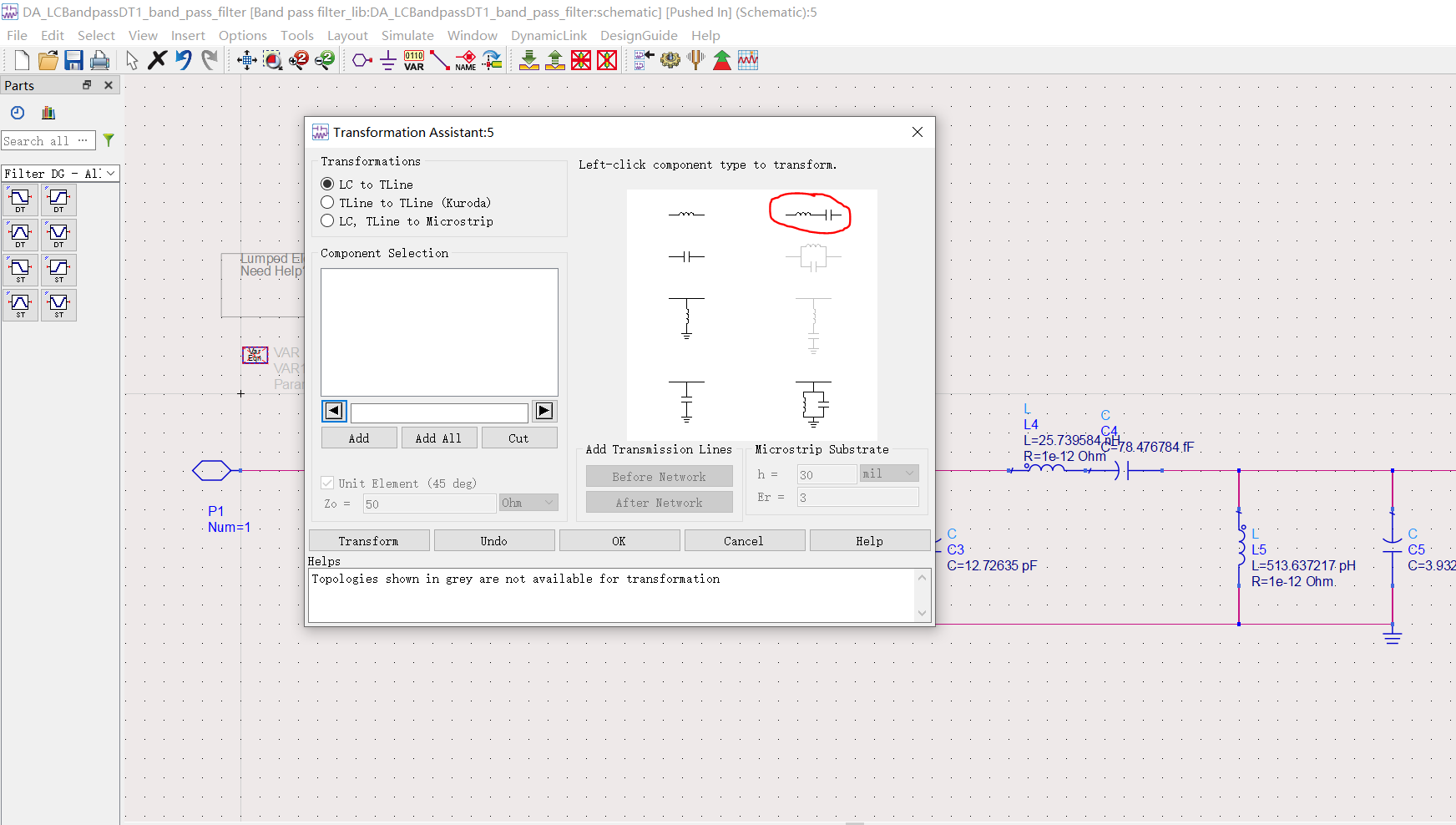1456x825 pixels.
Task: Place the ST bandstop filter part
Action: click(x=58, y=305)
